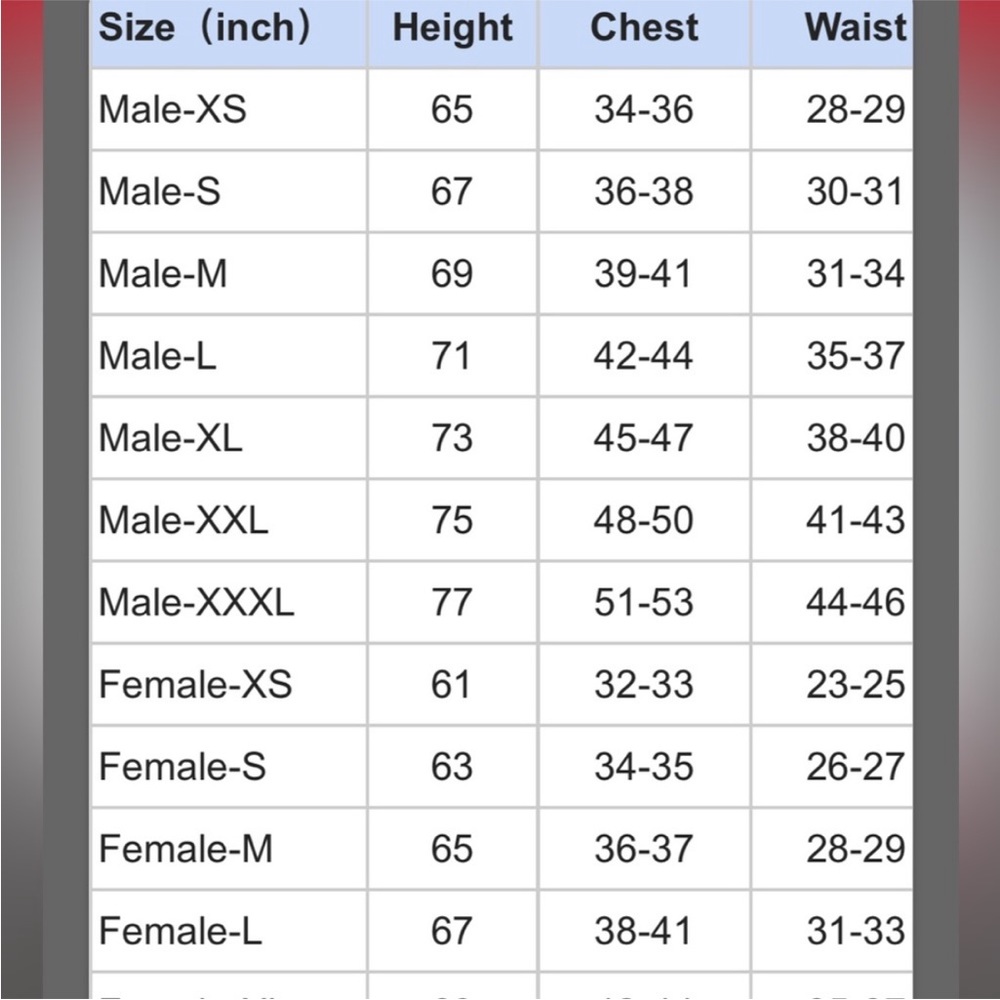This screenshot has width=1000, height=1000.
Task: Click the Male-XL waist value 38-40
Action: point(855,439)
